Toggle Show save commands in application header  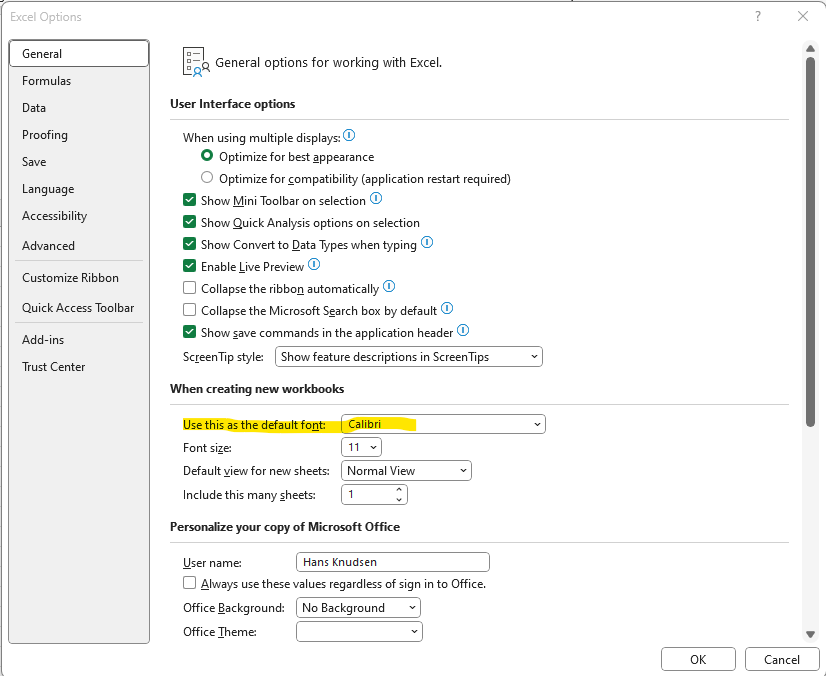[x=190, y=332]
